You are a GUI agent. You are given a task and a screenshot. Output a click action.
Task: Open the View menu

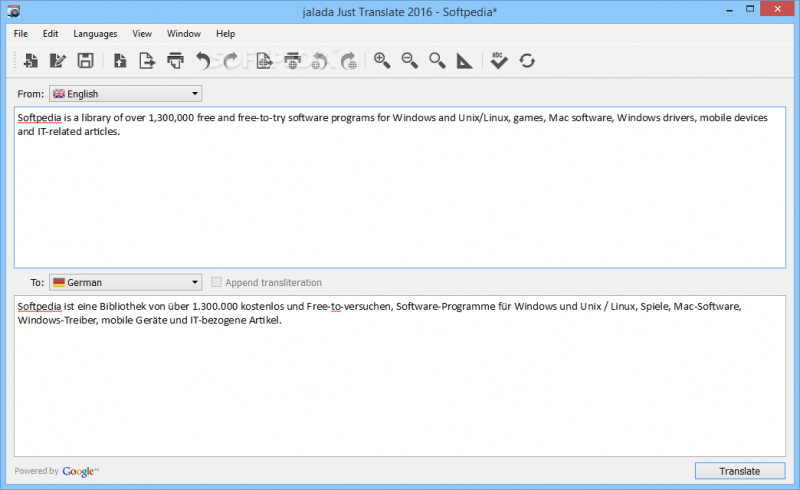coord(142,33)
